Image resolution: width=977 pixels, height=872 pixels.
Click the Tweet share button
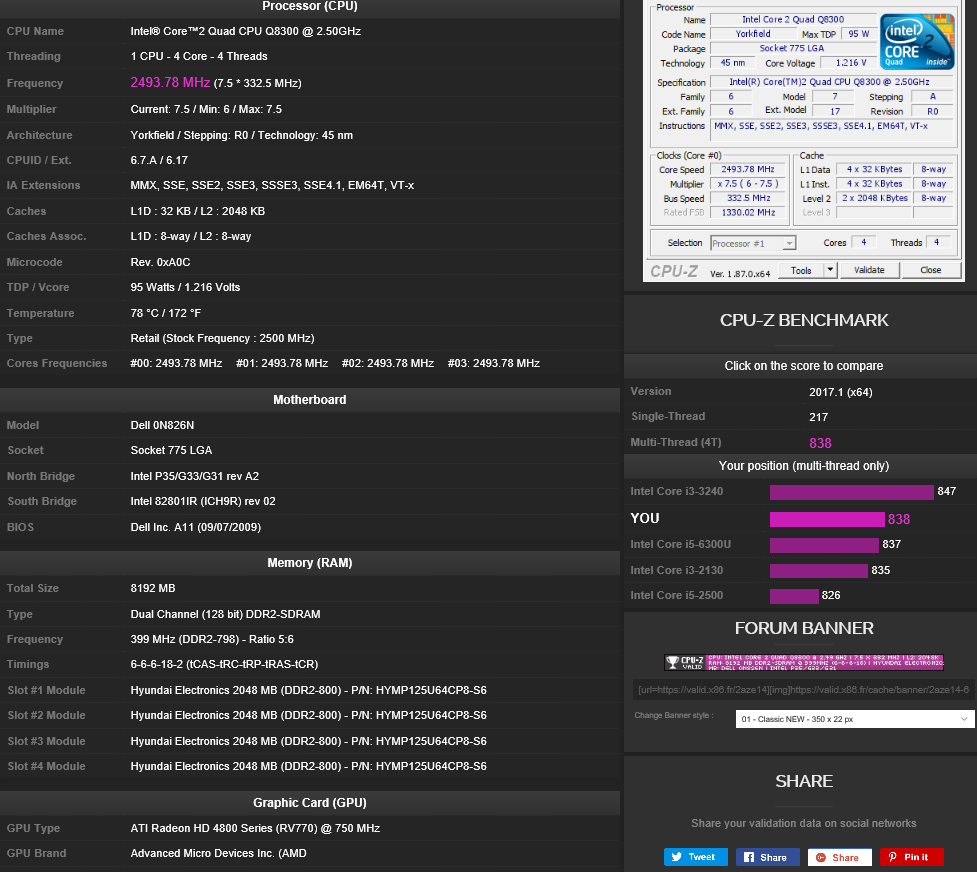pyautogui.click(x=695, y=857)
